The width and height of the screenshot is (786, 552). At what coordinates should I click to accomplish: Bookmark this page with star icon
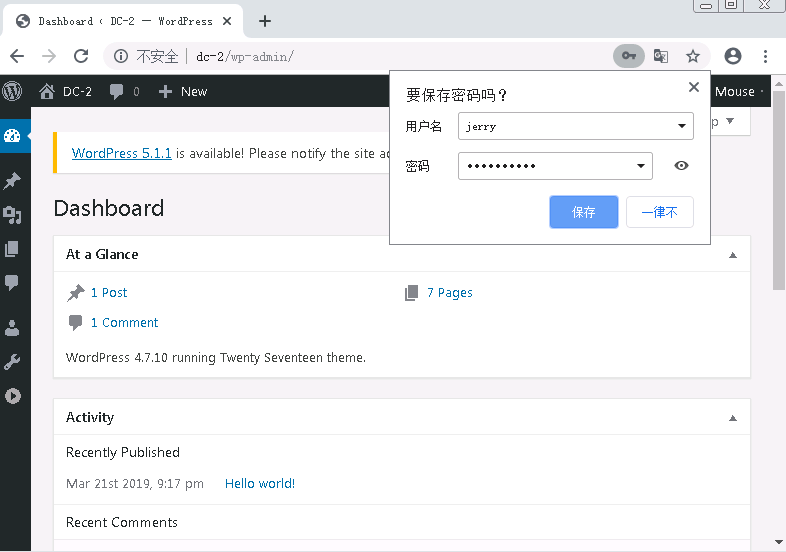click(x=693, y=56)
